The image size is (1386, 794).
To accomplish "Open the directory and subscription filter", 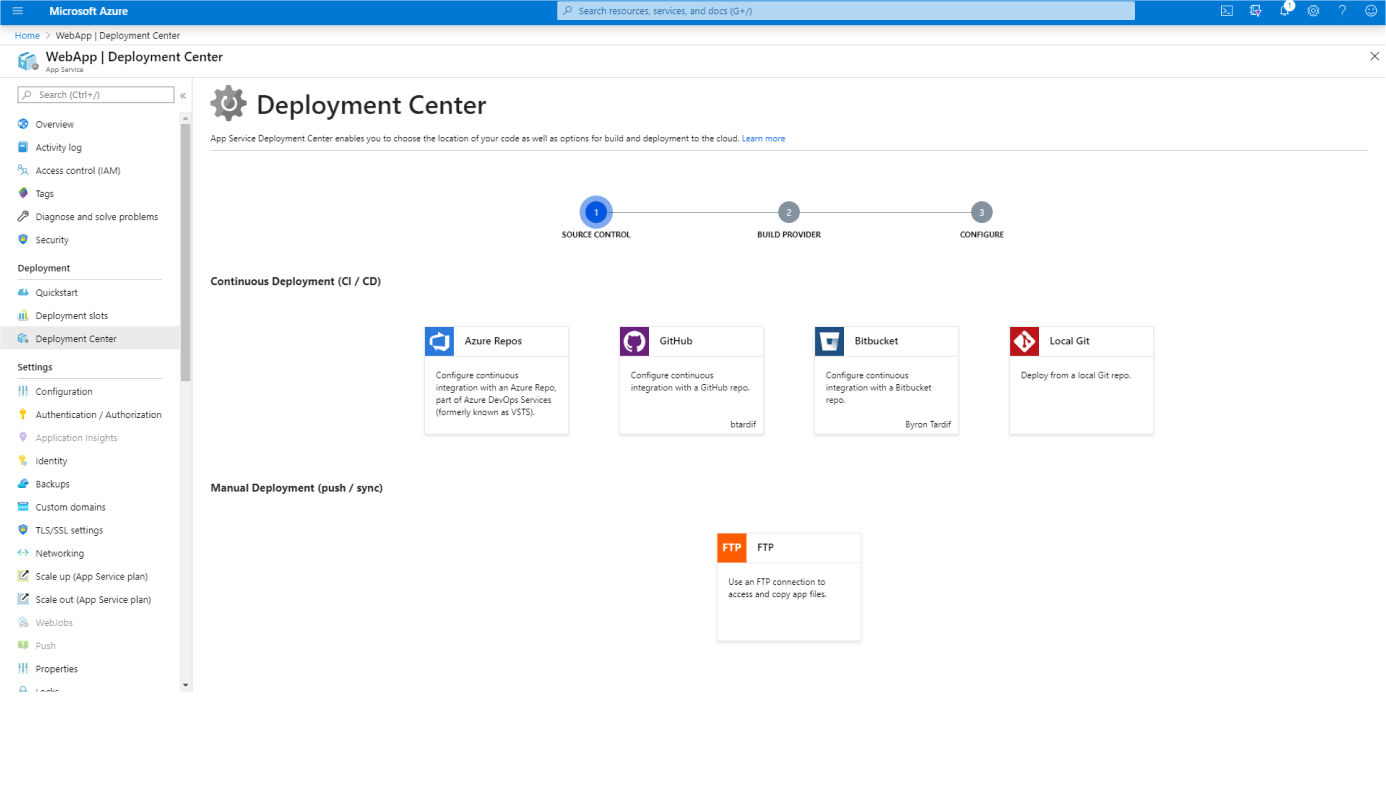I will [1255, 11].
